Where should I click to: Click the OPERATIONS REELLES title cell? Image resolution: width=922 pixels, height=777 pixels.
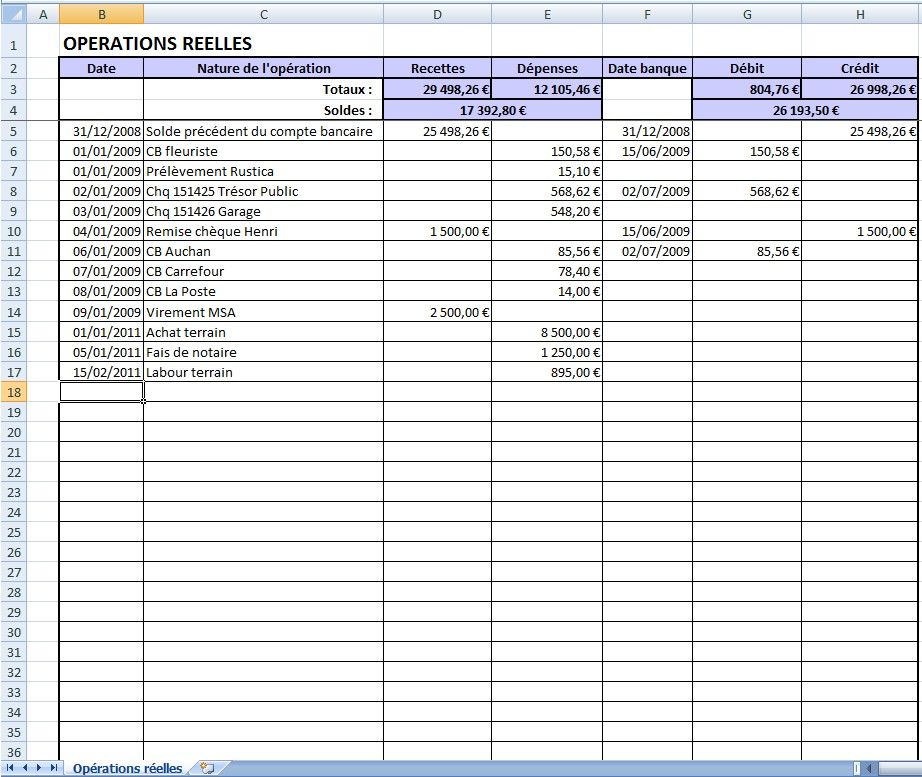158,44
